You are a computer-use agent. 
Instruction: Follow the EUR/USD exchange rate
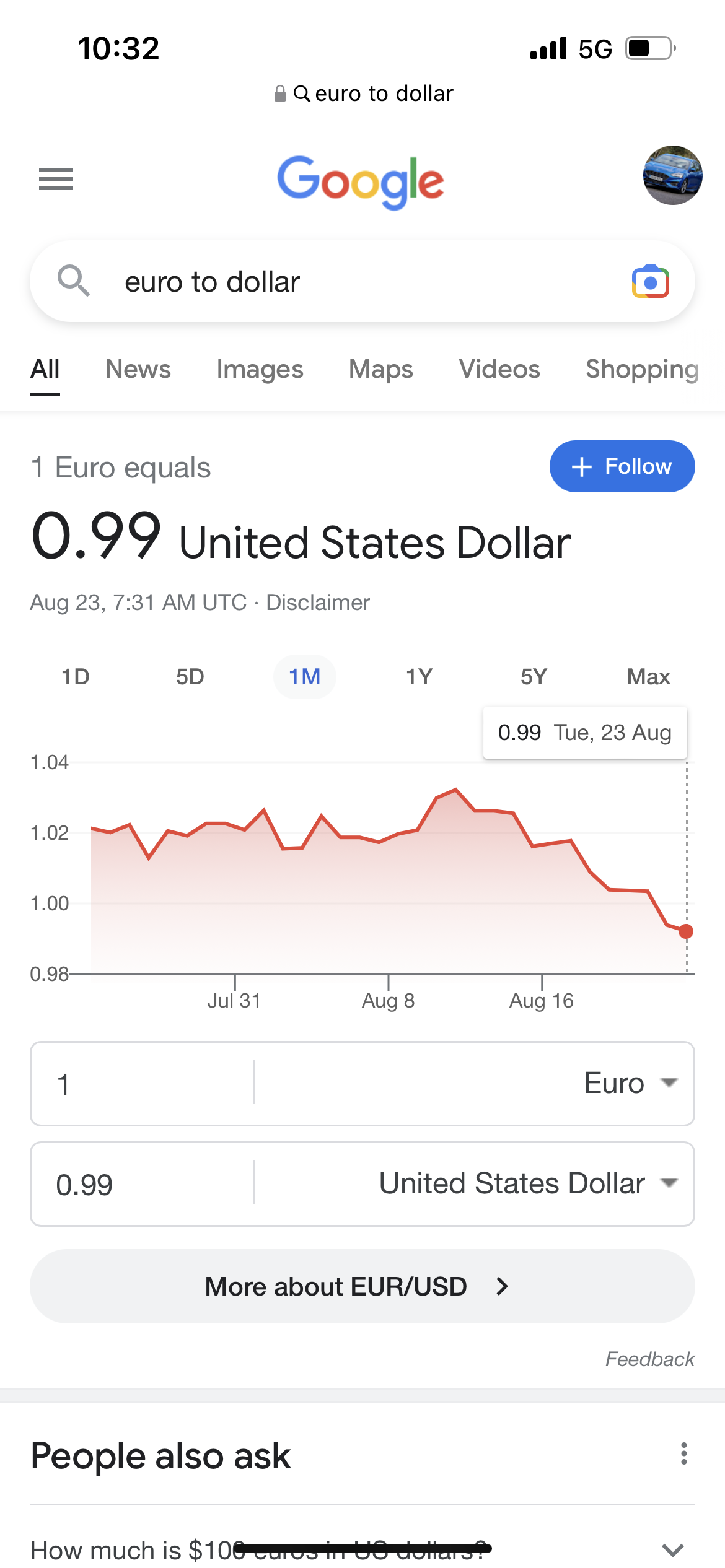pos(622,466)
